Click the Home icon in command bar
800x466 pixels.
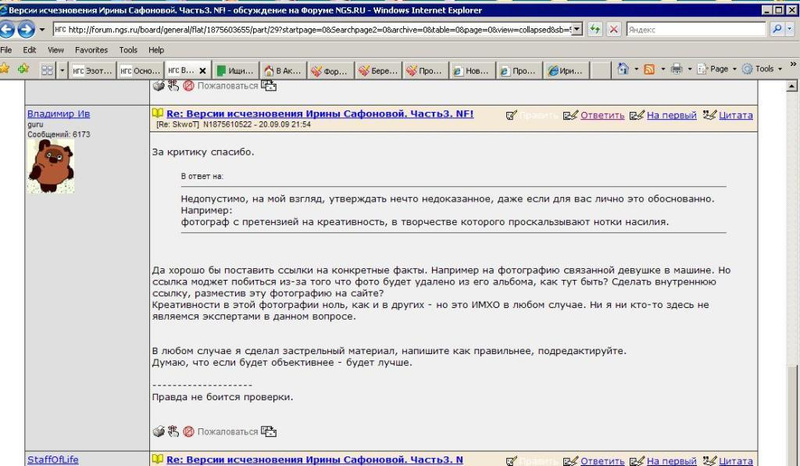tap(625, 69)
